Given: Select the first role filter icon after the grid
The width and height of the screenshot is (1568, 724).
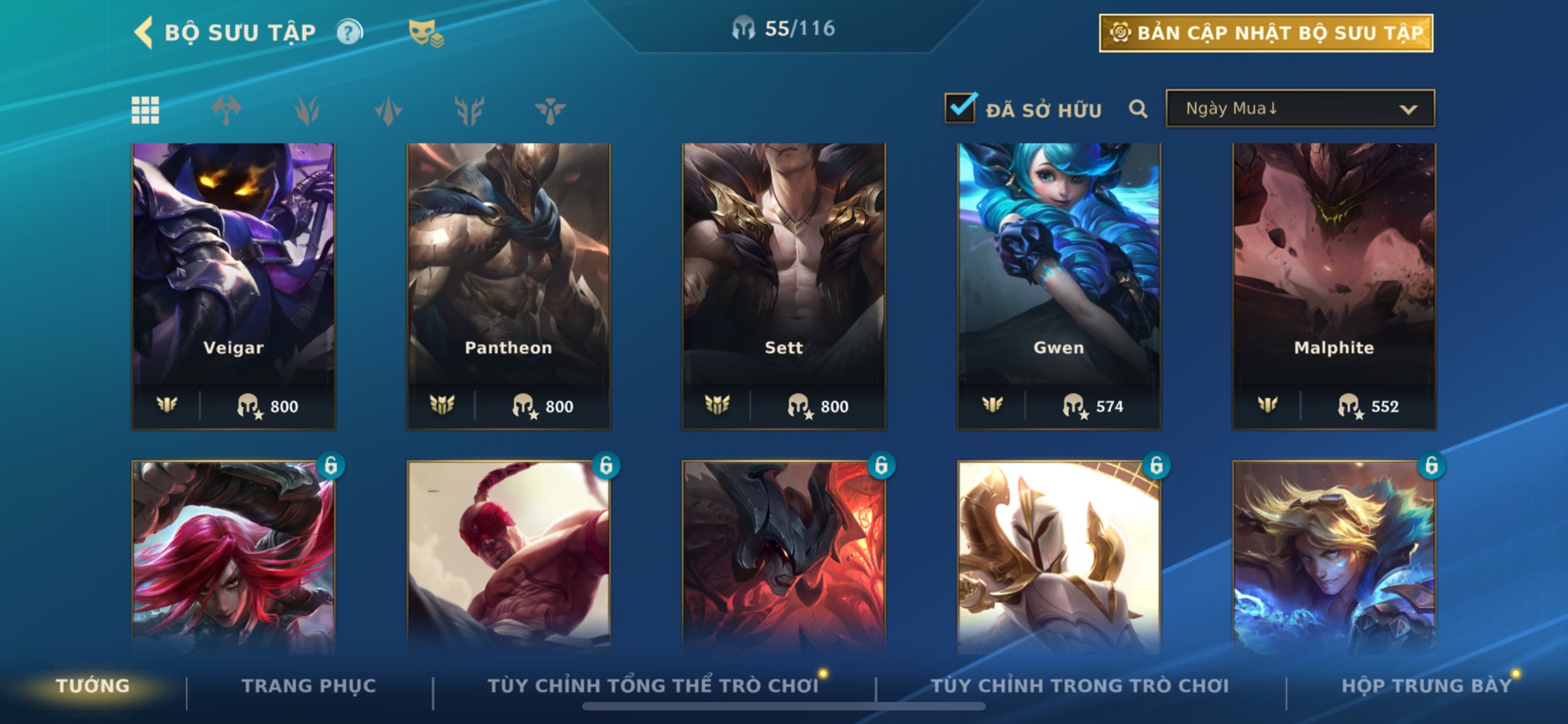Looking at the screenshot, I should pos(226,110).
